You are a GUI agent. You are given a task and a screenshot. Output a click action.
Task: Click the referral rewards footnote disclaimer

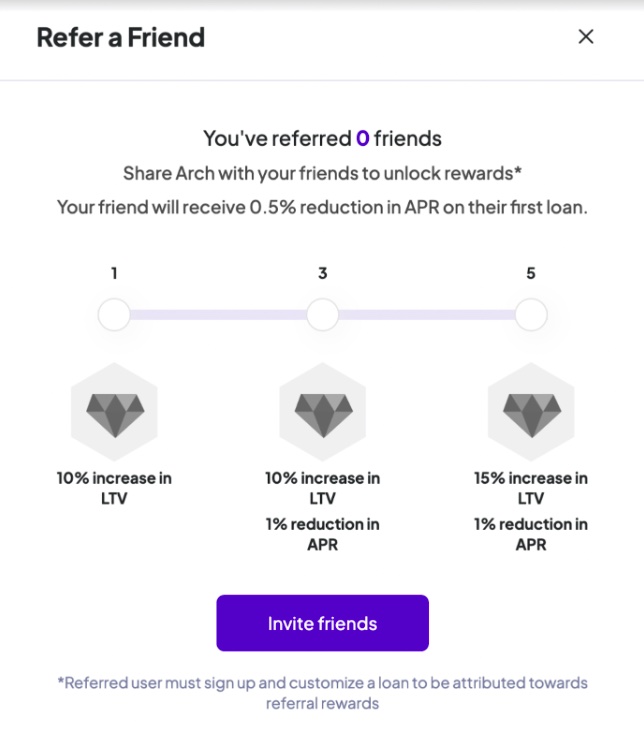pyautogui.click(x=322, y=693)
